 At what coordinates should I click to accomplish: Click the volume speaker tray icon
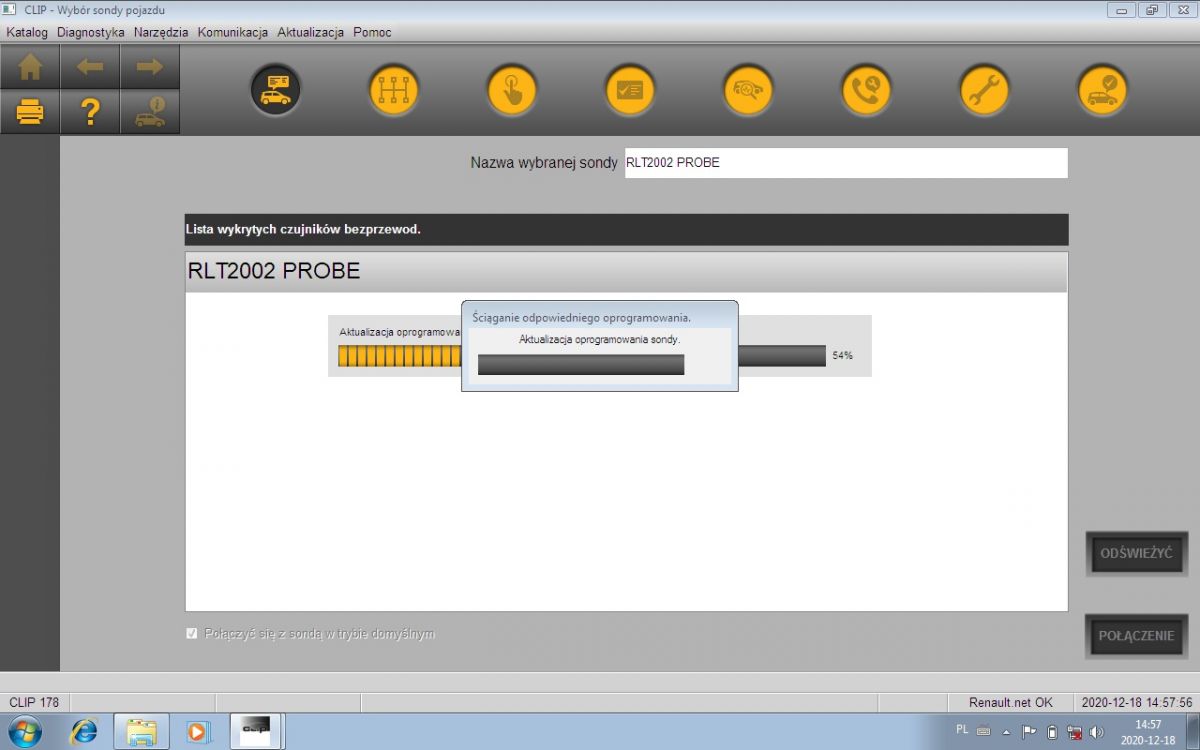(x=1097, y=731)
